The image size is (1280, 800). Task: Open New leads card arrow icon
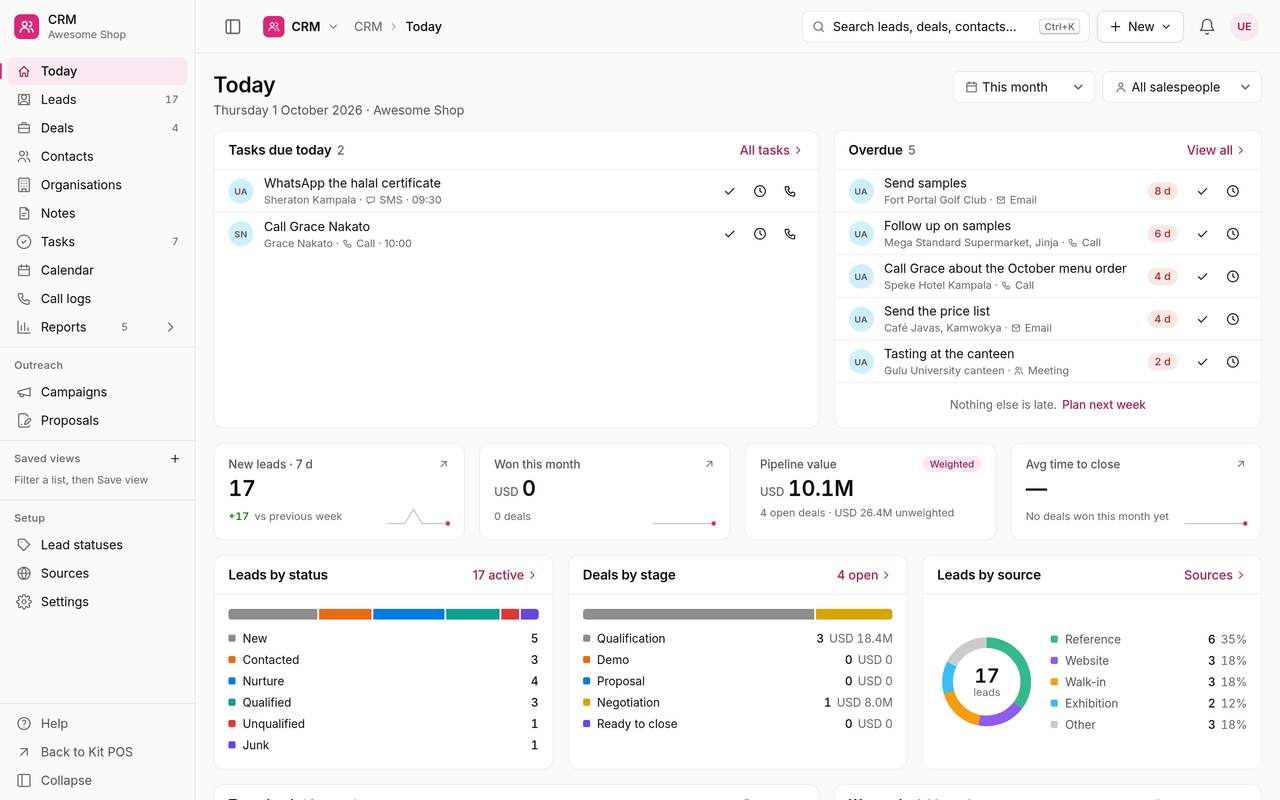(444, 464)
